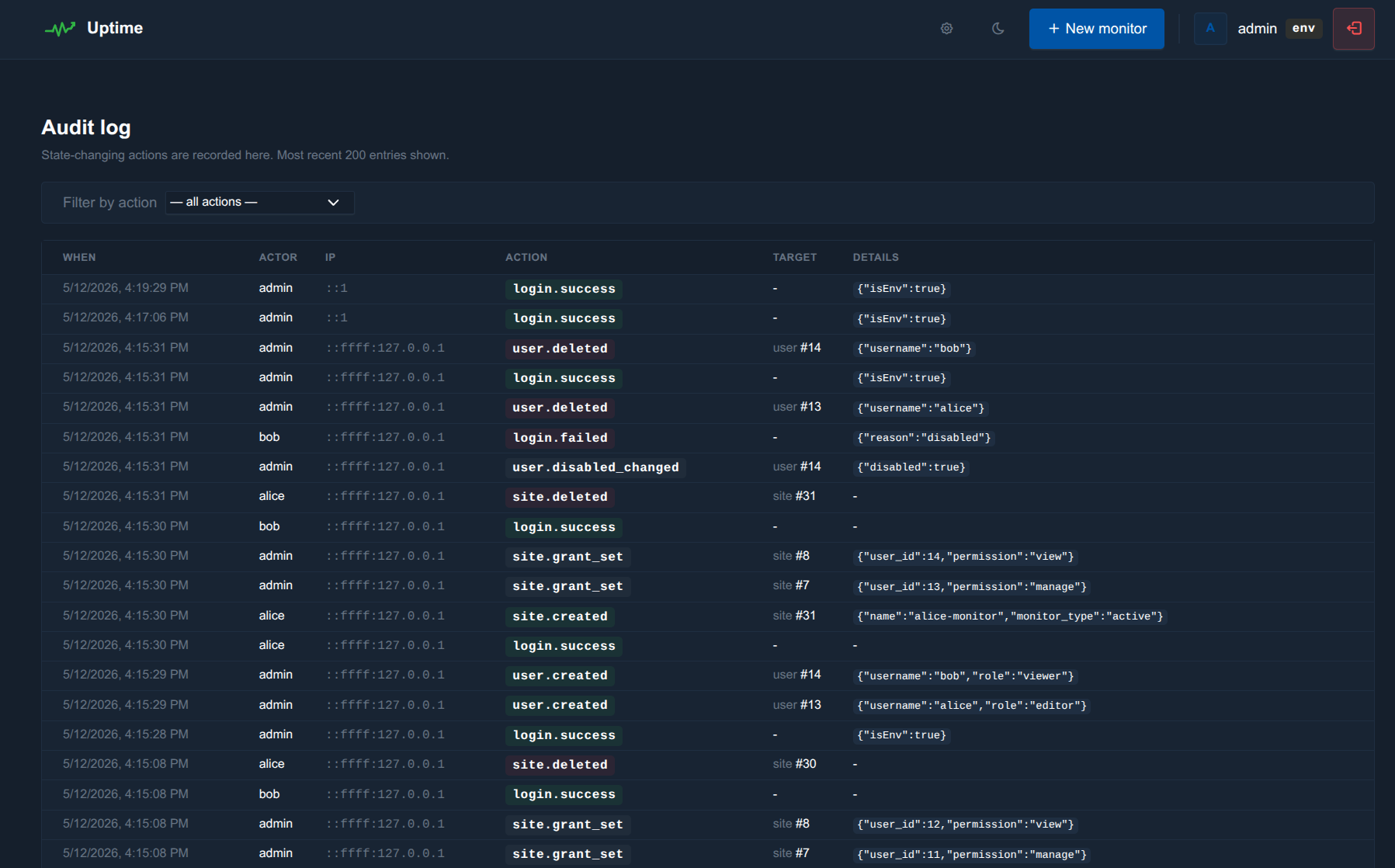Click details {"user_id":14,"permission":"view"}
The width and height of the screenshot is (1395, 868).
pos(966,557)
